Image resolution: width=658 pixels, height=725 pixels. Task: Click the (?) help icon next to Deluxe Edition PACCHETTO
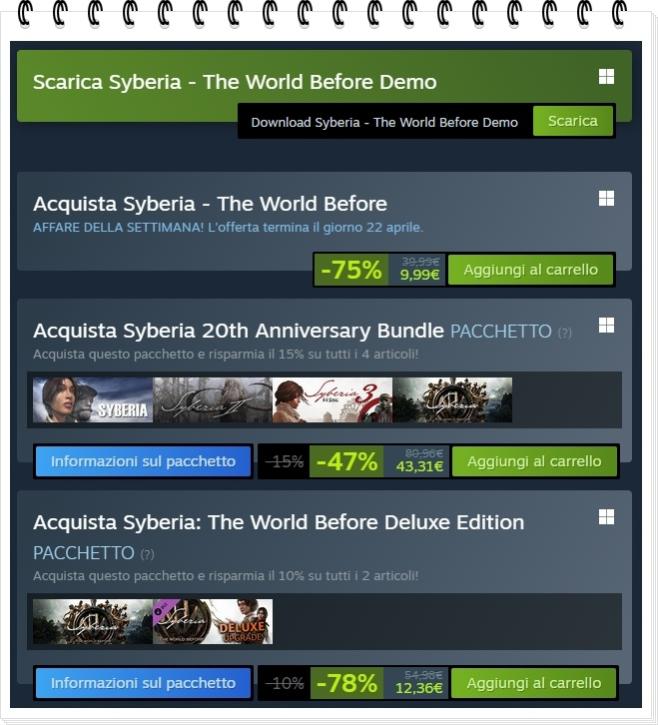point(147,554)
